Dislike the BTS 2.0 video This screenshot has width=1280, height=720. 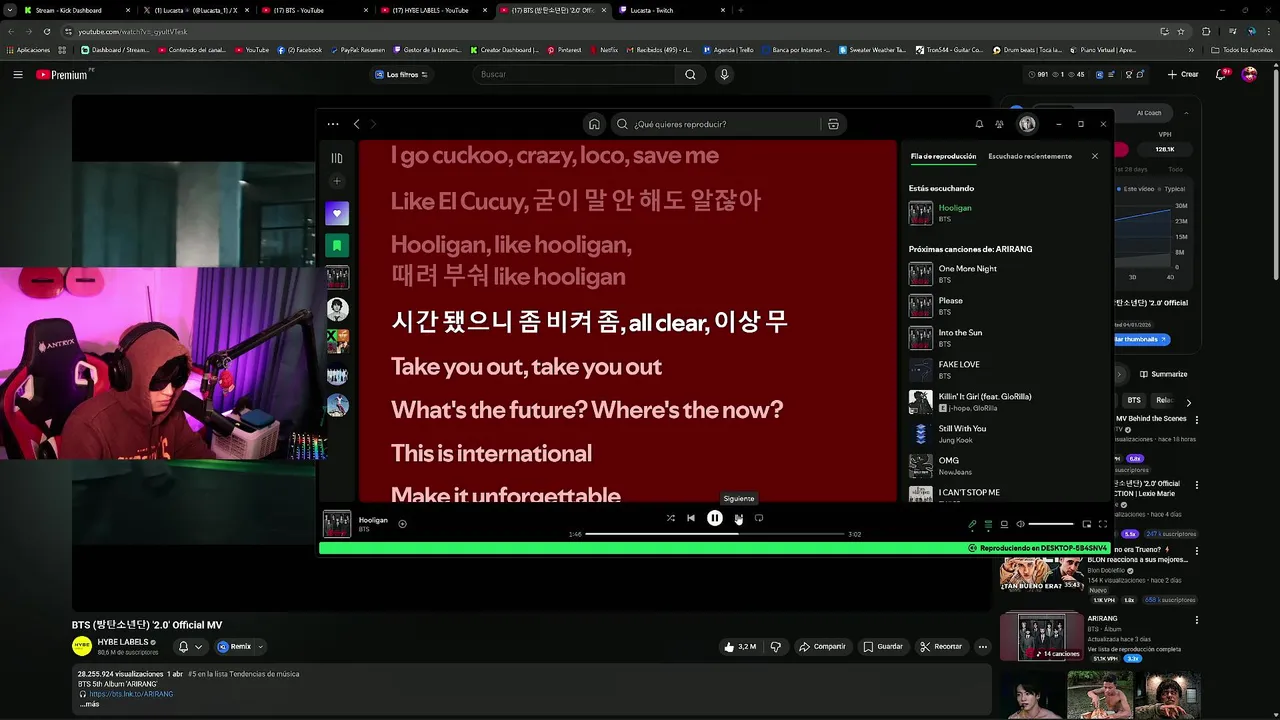click(775, 646)
